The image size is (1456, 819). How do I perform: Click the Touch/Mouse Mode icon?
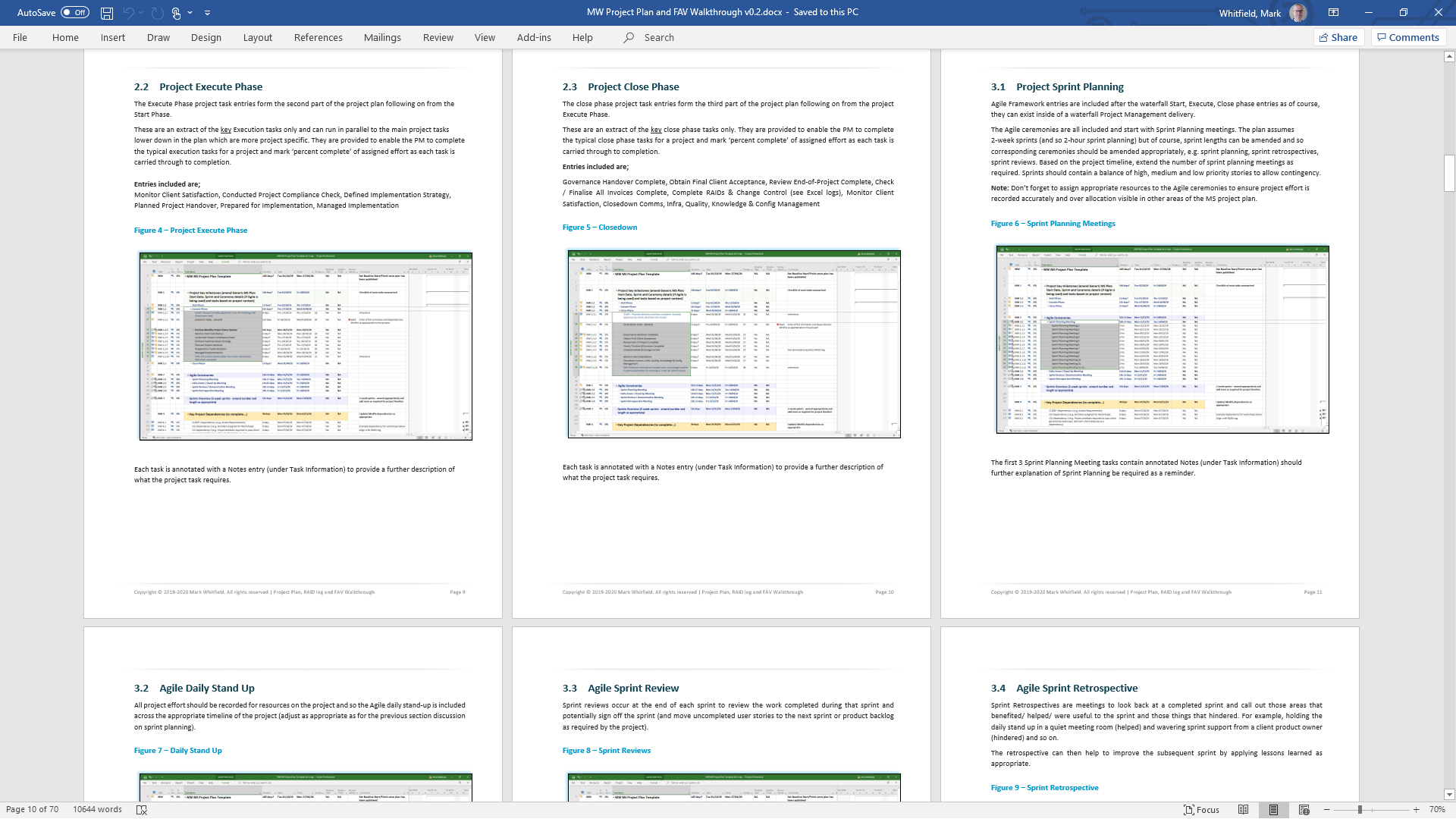point(176,13)
